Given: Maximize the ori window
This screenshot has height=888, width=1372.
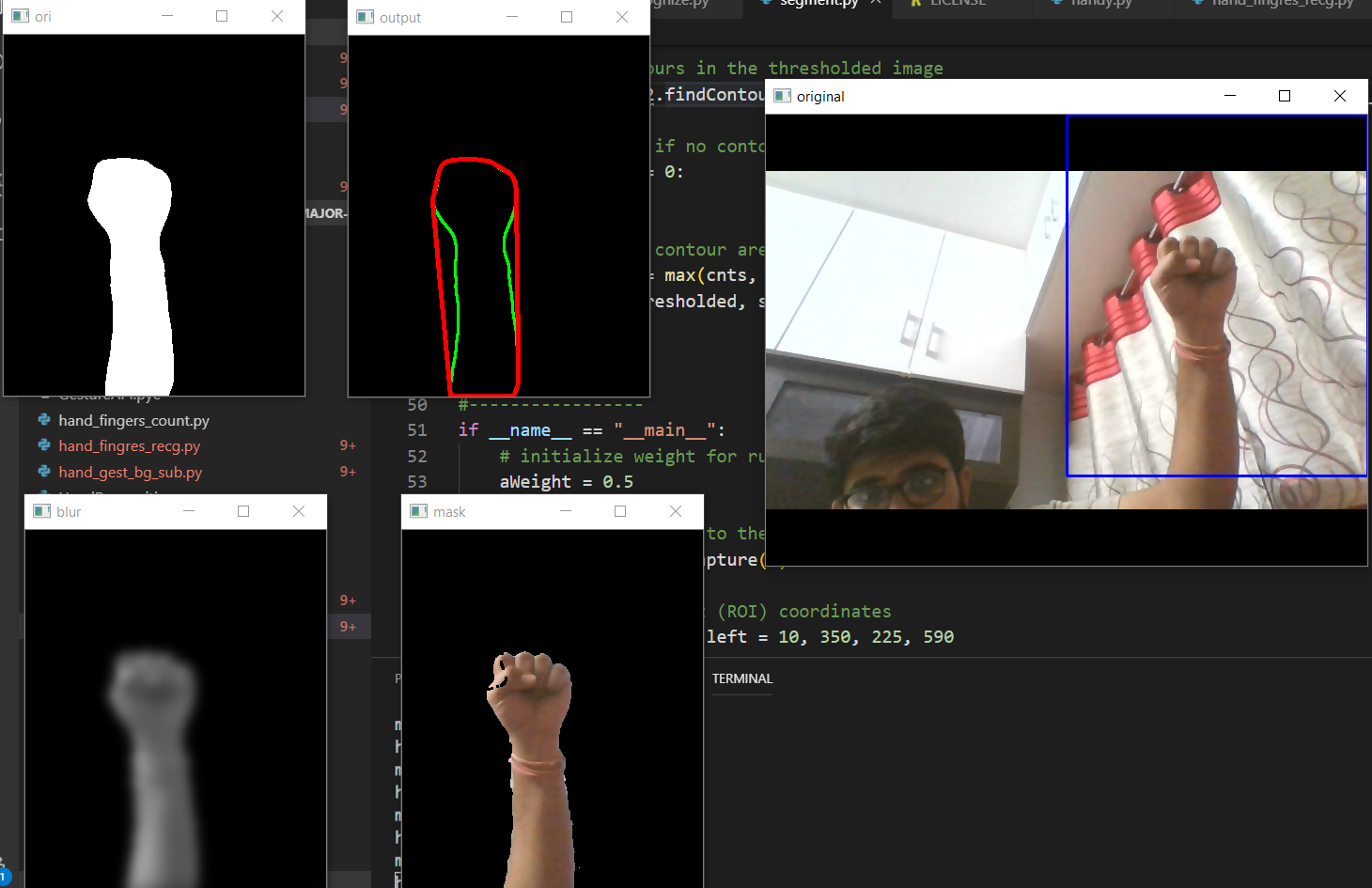Looking at the screenshot, I should coord(222,16).
